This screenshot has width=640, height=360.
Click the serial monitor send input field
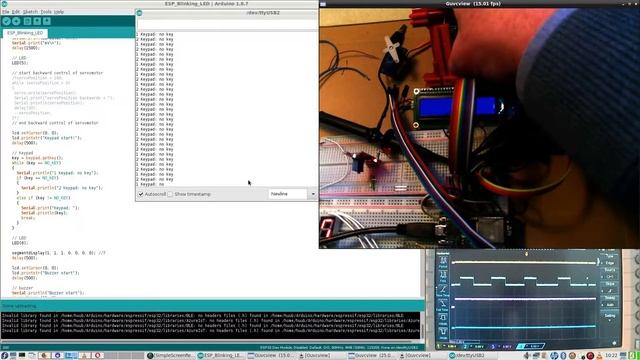(227, 24)
